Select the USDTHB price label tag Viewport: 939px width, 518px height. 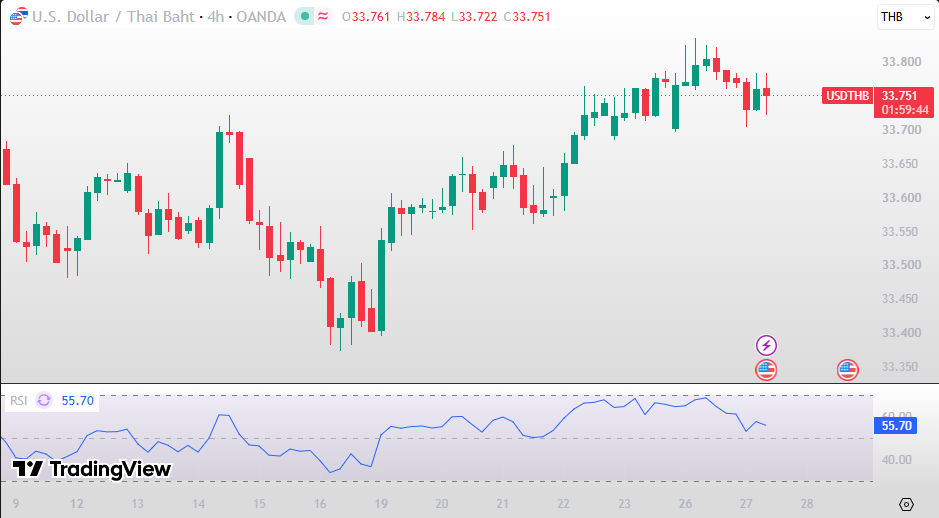tap(847, 96)
